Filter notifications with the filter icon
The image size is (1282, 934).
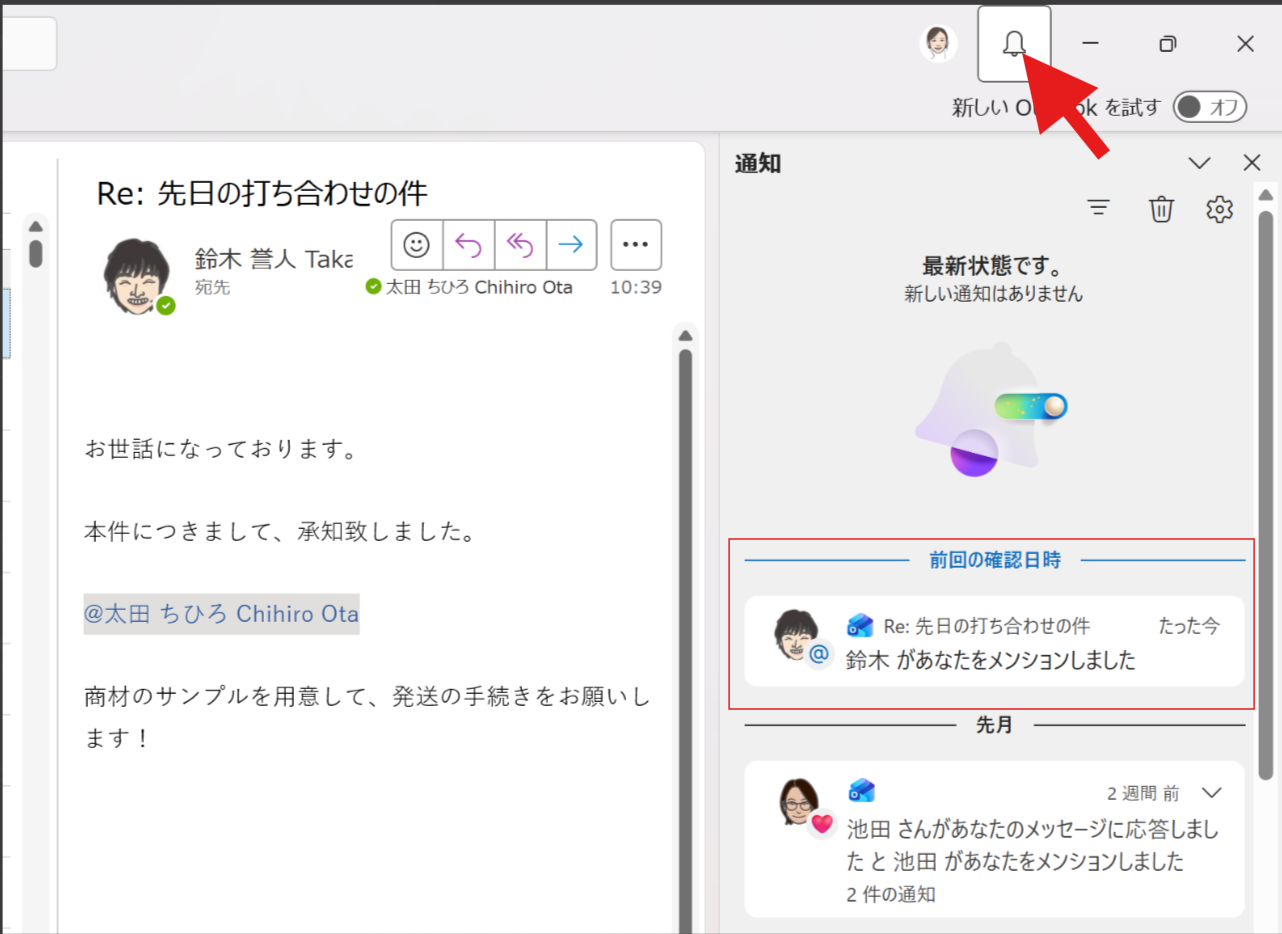tap(1099, 209)
